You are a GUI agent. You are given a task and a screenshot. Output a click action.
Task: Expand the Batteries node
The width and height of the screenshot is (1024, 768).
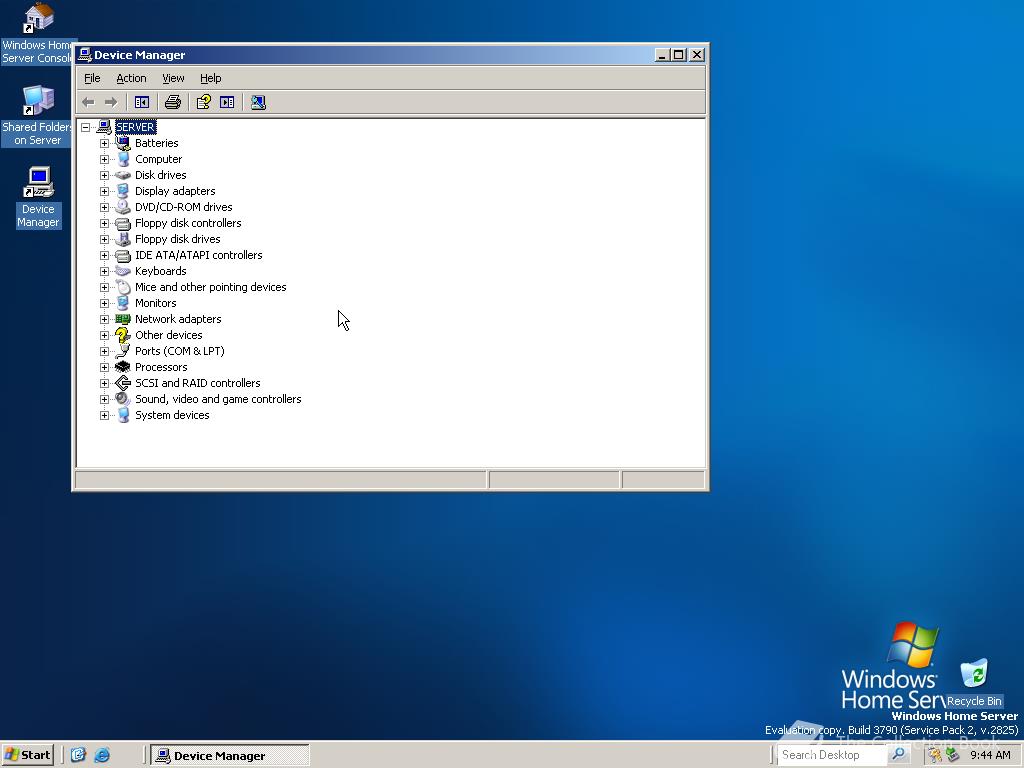tap(104, 143)
